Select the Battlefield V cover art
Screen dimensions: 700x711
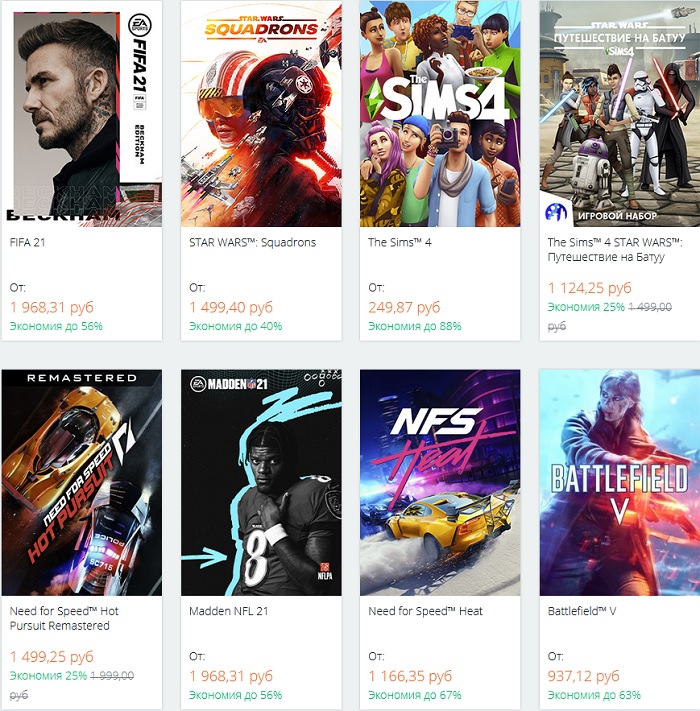[619, 483]
